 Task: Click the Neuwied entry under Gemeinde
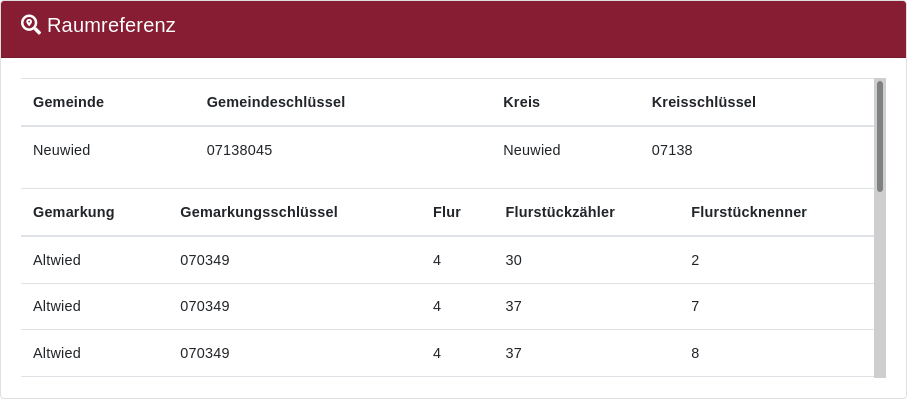coord(61,150)
